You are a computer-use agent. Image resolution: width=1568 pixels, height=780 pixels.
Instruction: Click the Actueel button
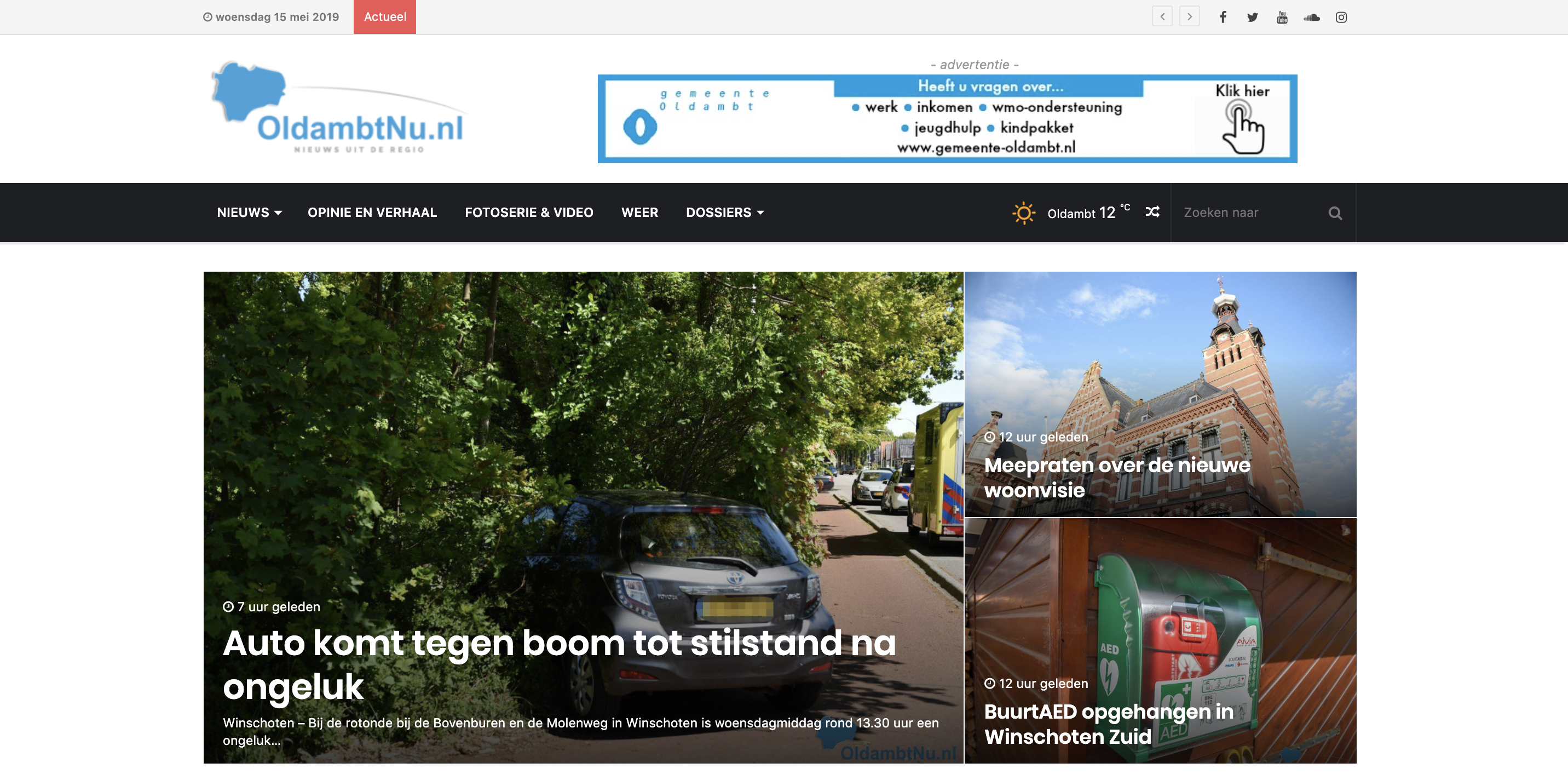[x=385, y=17]
